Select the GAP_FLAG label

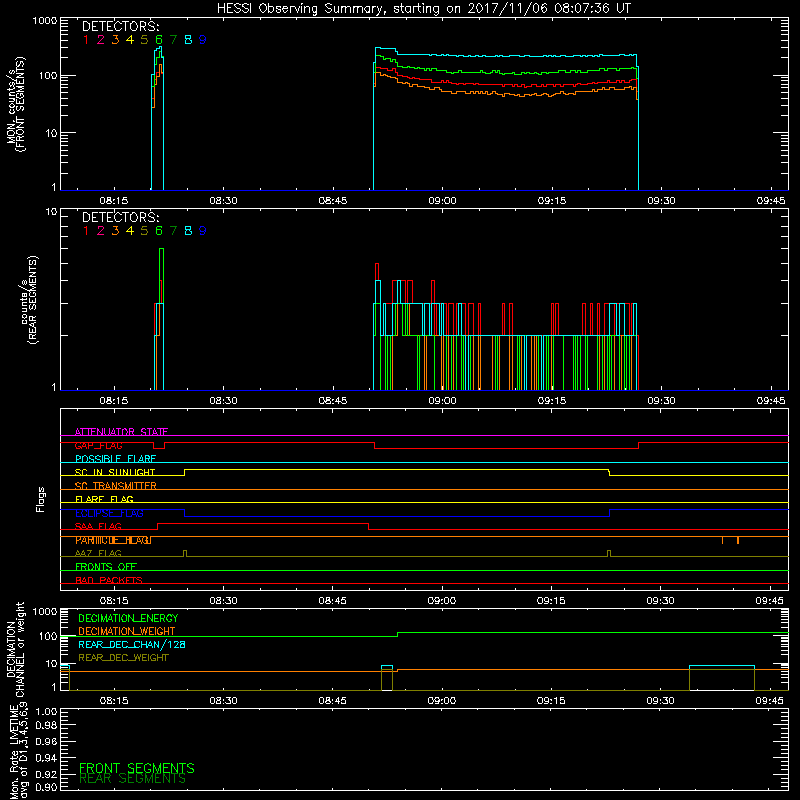click(x=98, y=446)
